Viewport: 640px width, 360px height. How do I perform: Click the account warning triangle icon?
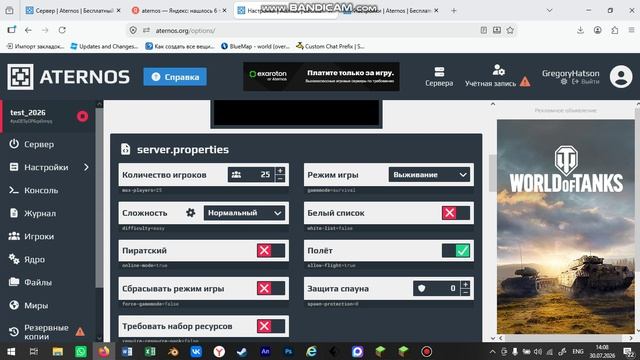pyautogui.click(x=525, y=82)
